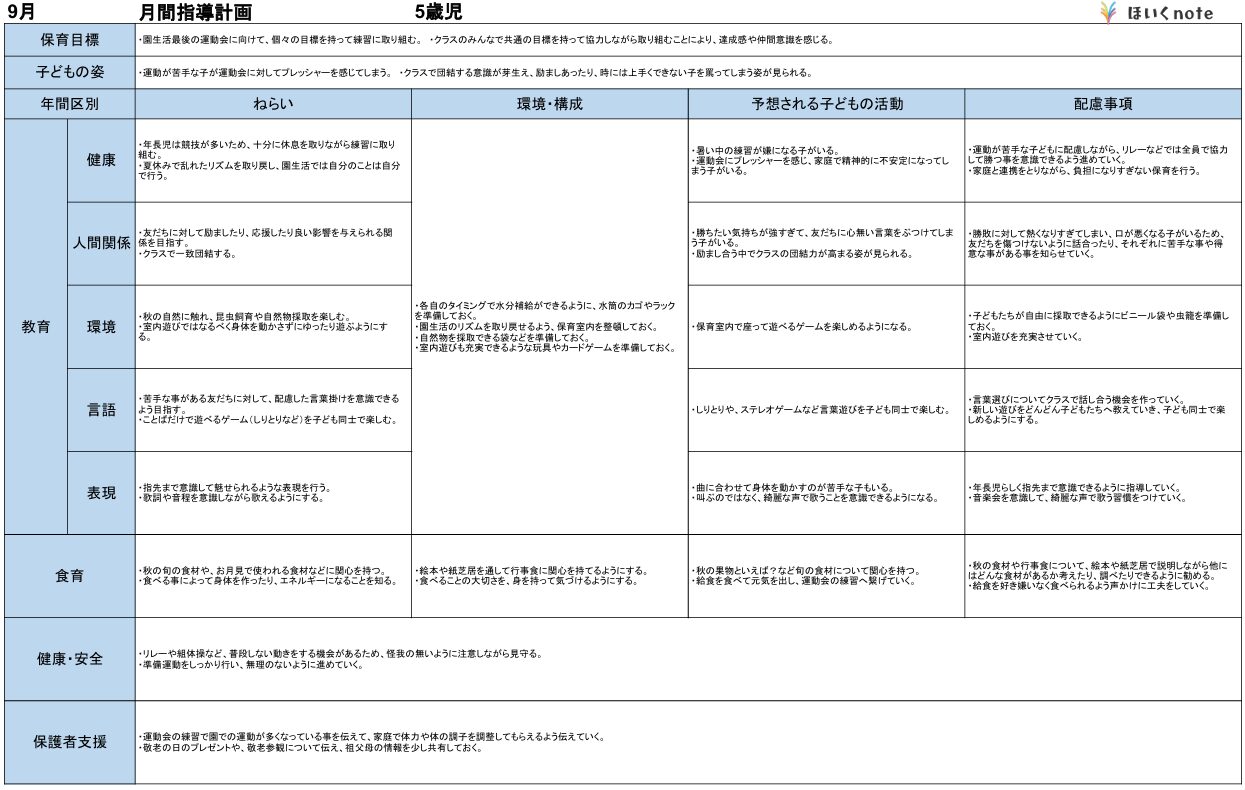Click the 健康 activity cell about 暑い中の練習
Image resolution: width=1245 pixels, height=790 pixels.
point(826,160)
